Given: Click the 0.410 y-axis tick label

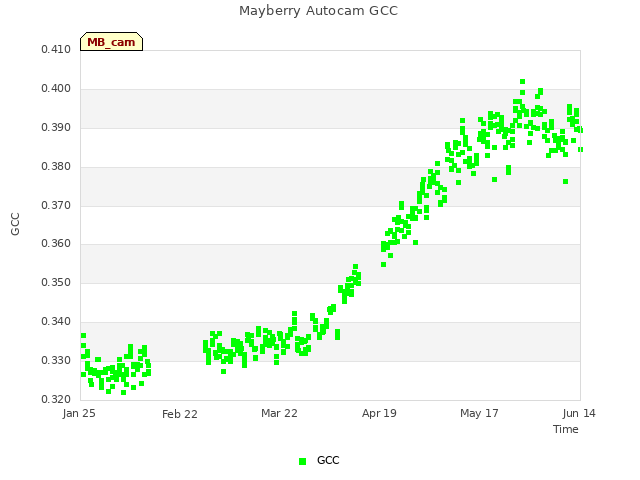Looking at the screenshot, I should (x=56, y=49).
